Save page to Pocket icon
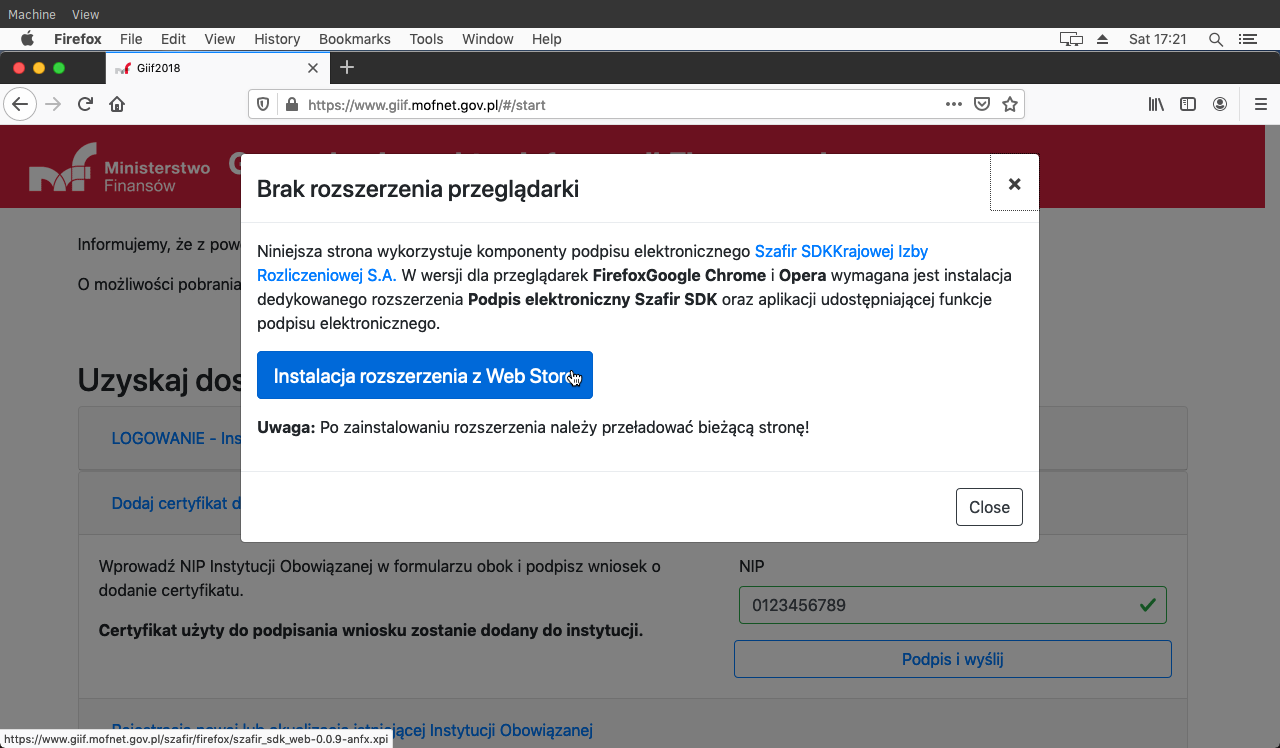The image size is (1280, 748). coord(982,104)
